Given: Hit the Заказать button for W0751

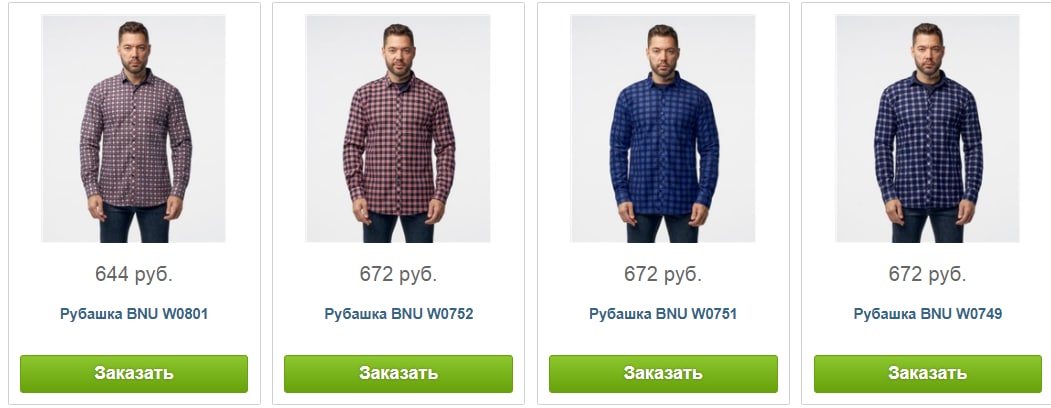Looking at the screenshot, I should [663, 373].
